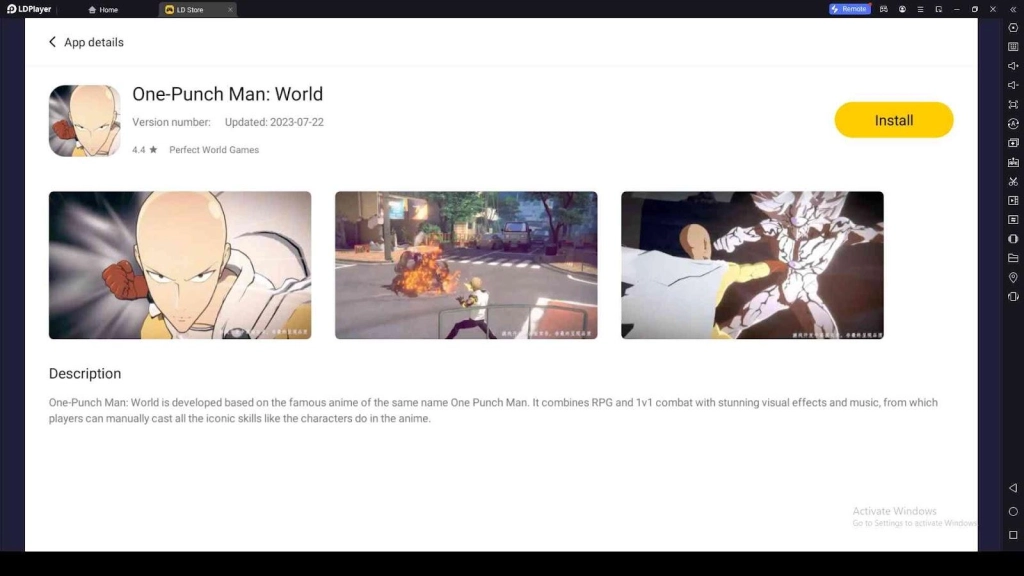Tap the Android home circle button
Screen dimensions: 1024x576
click(1013, 511)
